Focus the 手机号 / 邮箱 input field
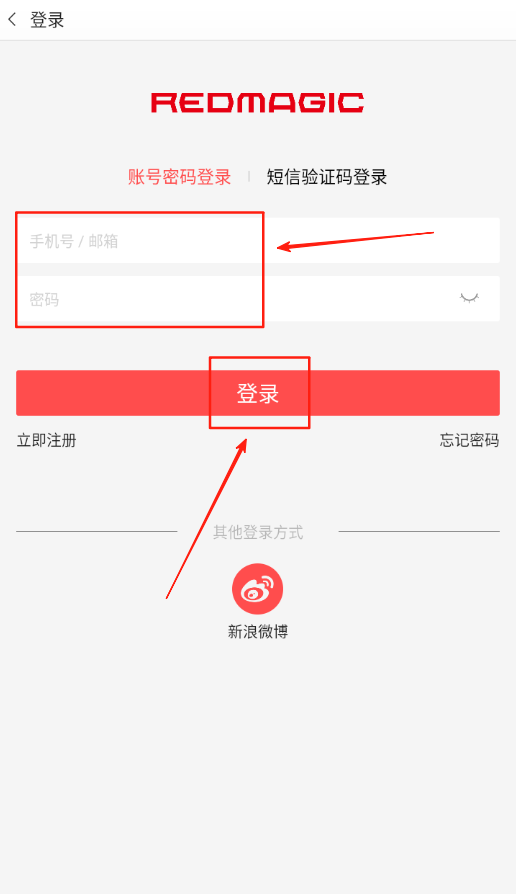 coord(258,240)
